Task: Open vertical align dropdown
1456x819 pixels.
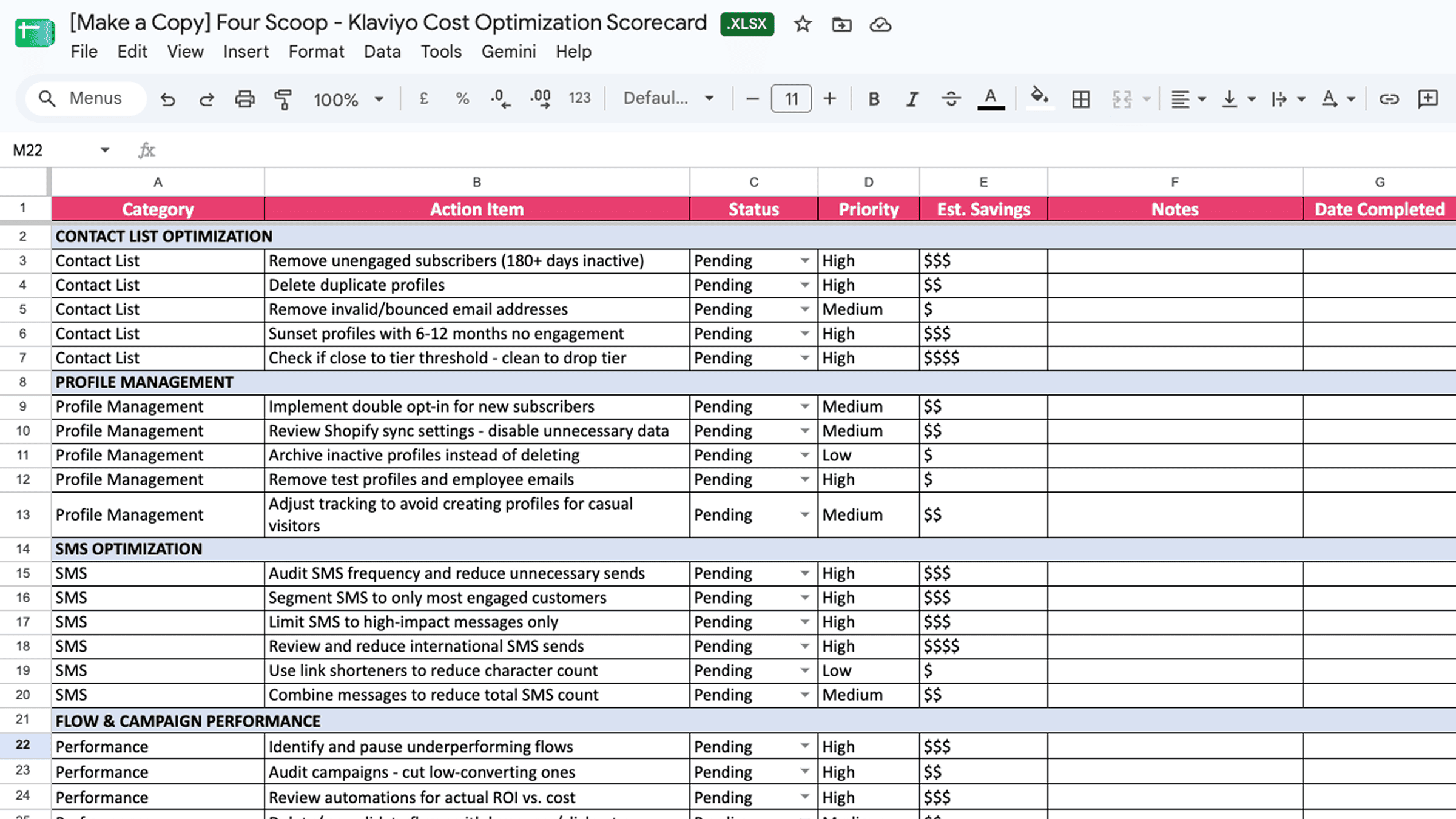Action: coord(1238,99)
